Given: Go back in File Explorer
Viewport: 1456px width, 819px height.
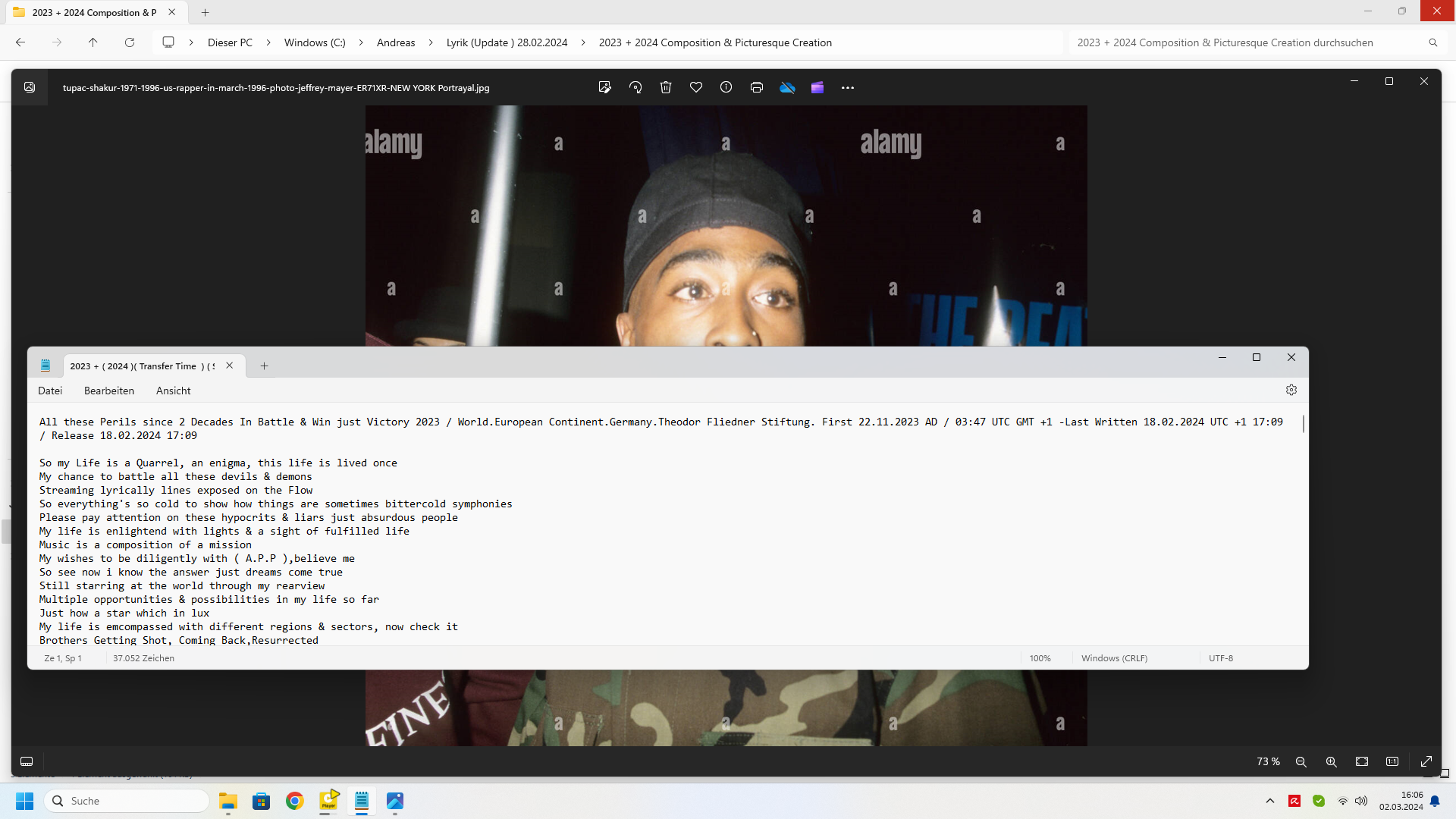Looking at the screenshot, I should point(20,42).
